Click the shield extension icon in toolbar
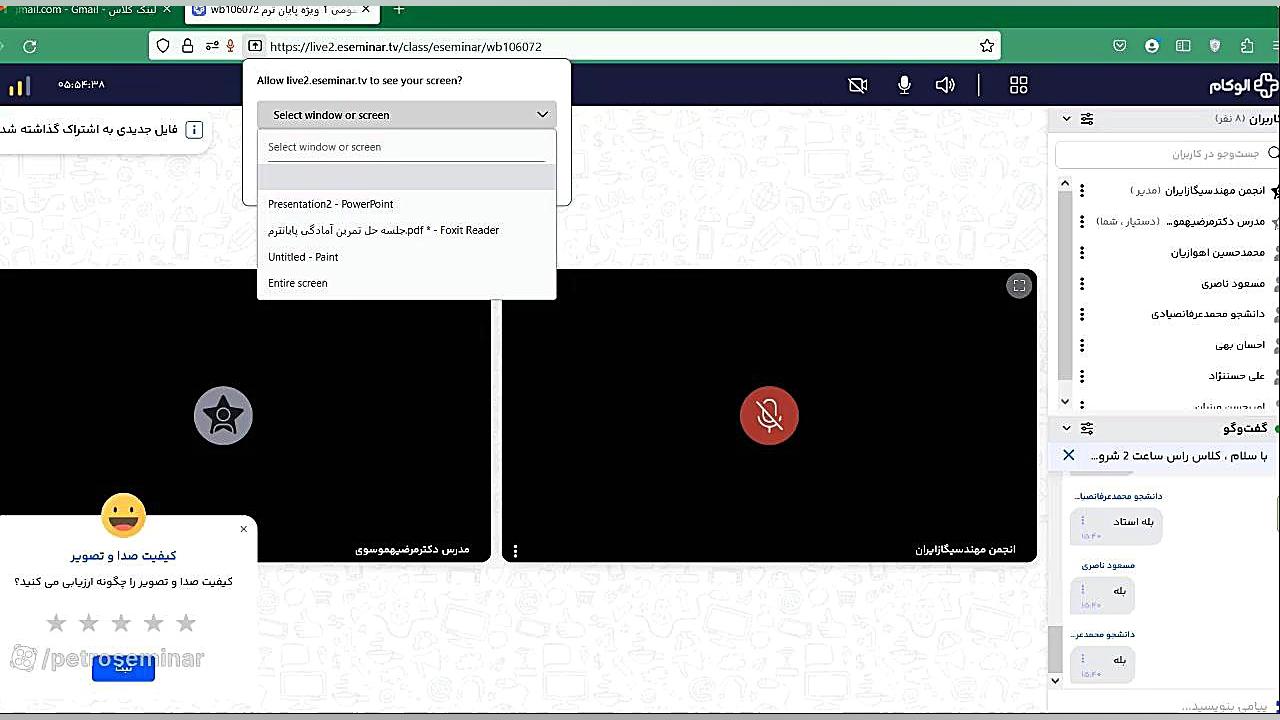1280x720 pixels. click(1215, 46)
